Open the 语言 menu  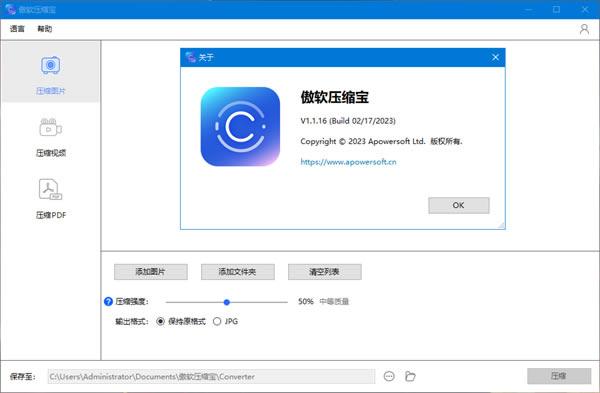(17, 29)
